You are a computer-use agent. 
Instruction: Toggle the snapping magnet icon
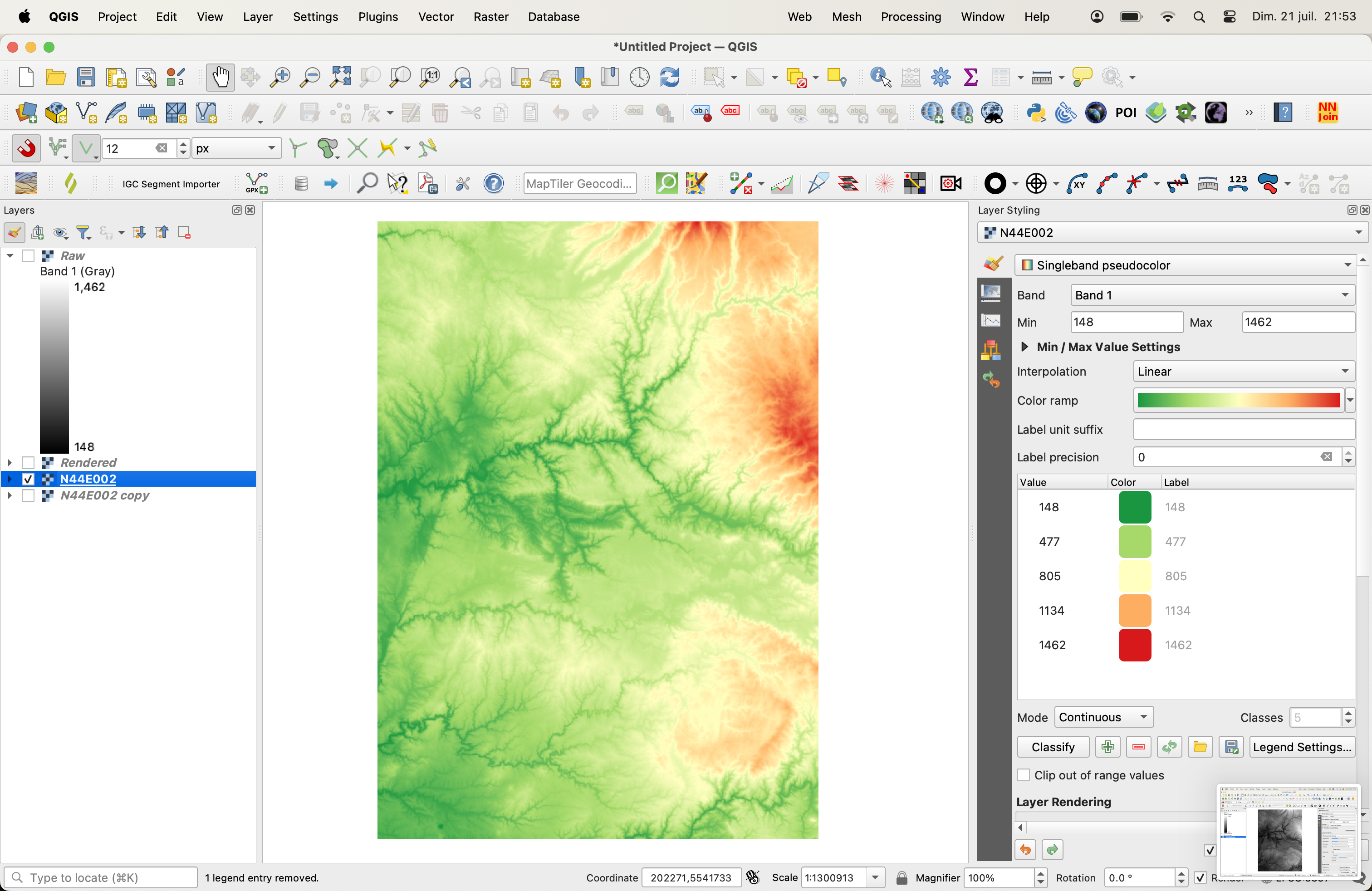pos(26,149)
